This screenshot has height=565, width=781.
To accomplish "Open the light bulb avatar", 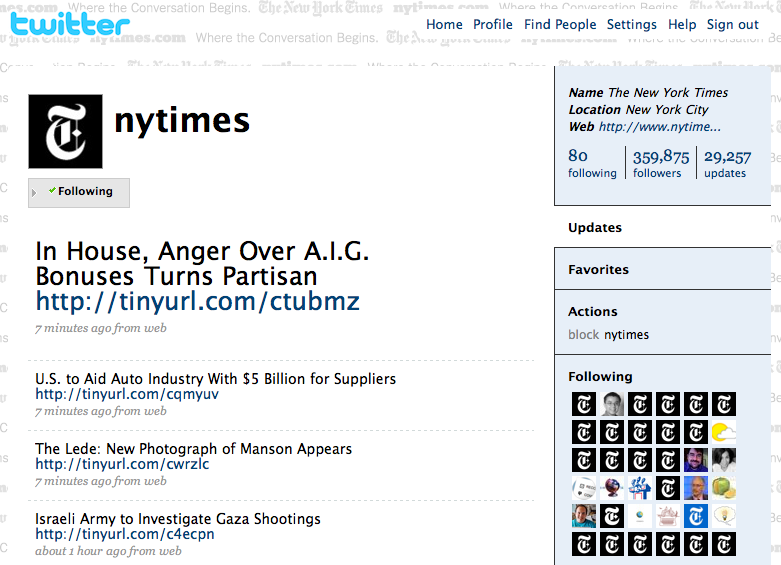I will tap(723, 516).
